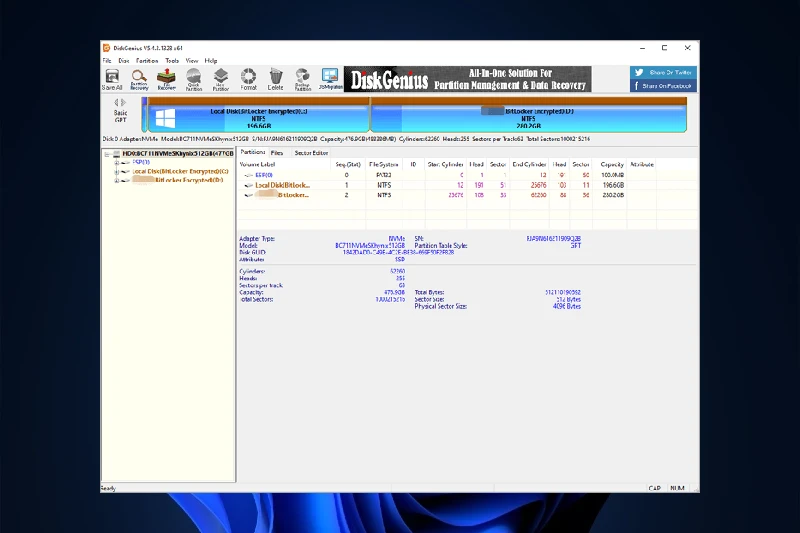Image resolution: width=800 pixels, height=533 pixels.
Task: Expand the HD0 disk tree node
Action: coord(108,154)
